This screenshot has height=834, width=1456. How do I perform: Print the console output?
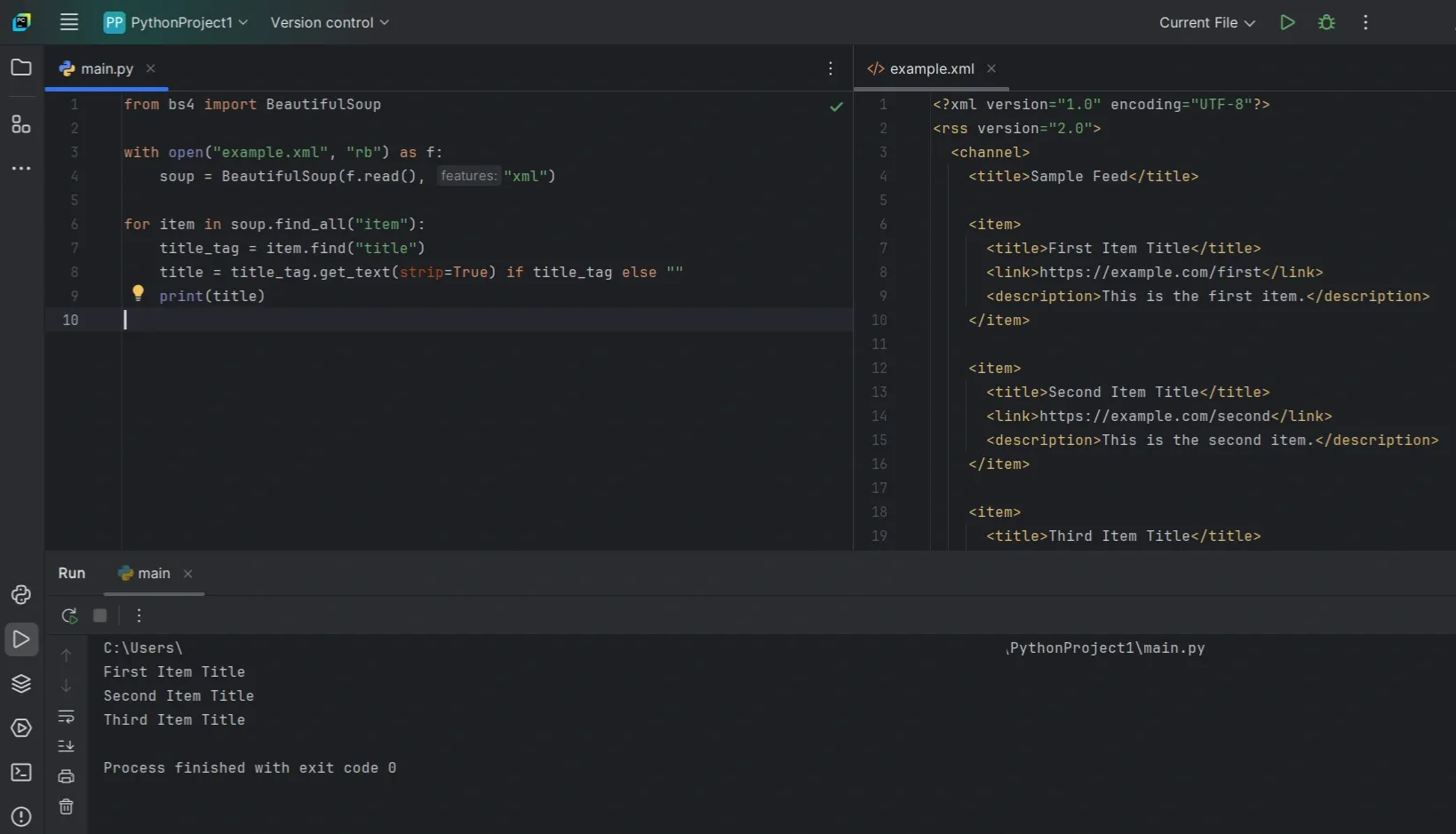click(67, 774)
